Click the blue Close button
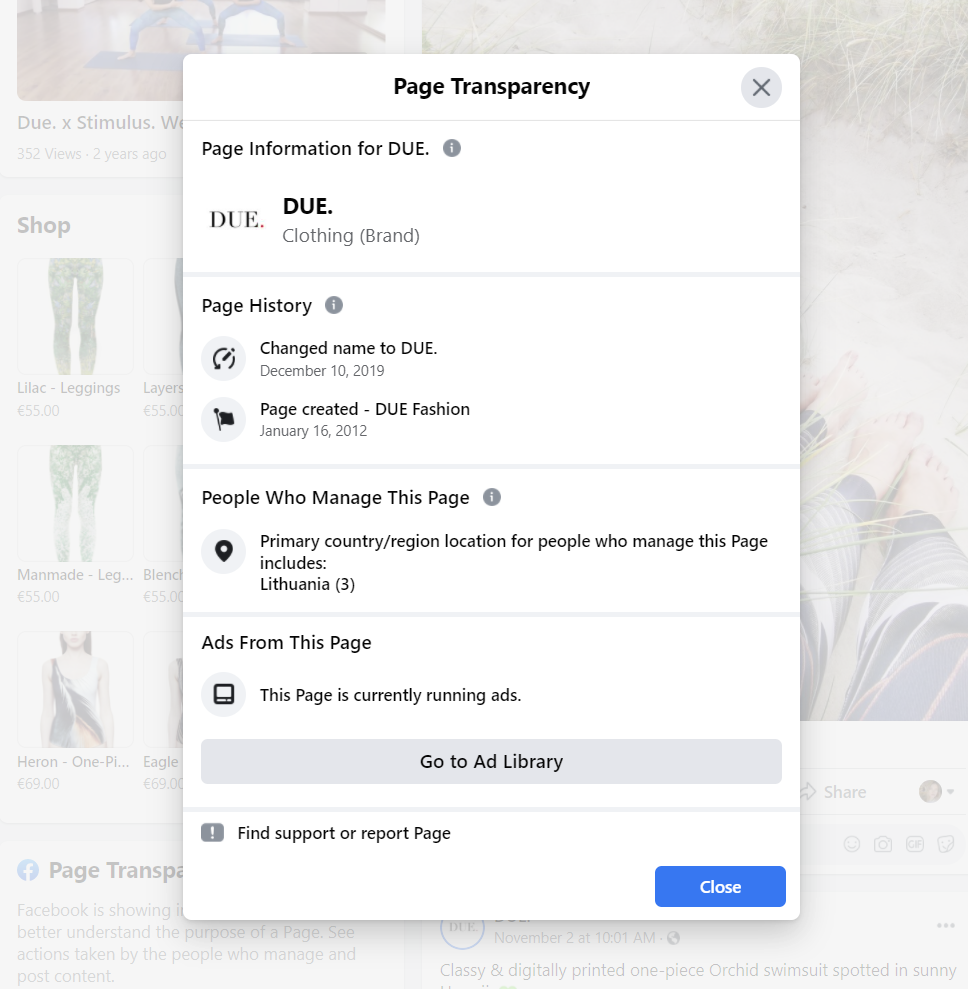The image size is (968, 989). [720, 886]
